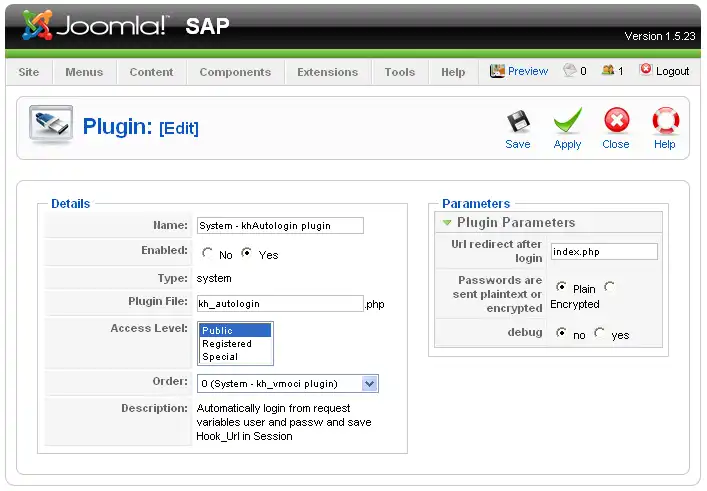Click the red Close icon
Viewport: 707px width, 491px height.
click(x=616, y=123)
